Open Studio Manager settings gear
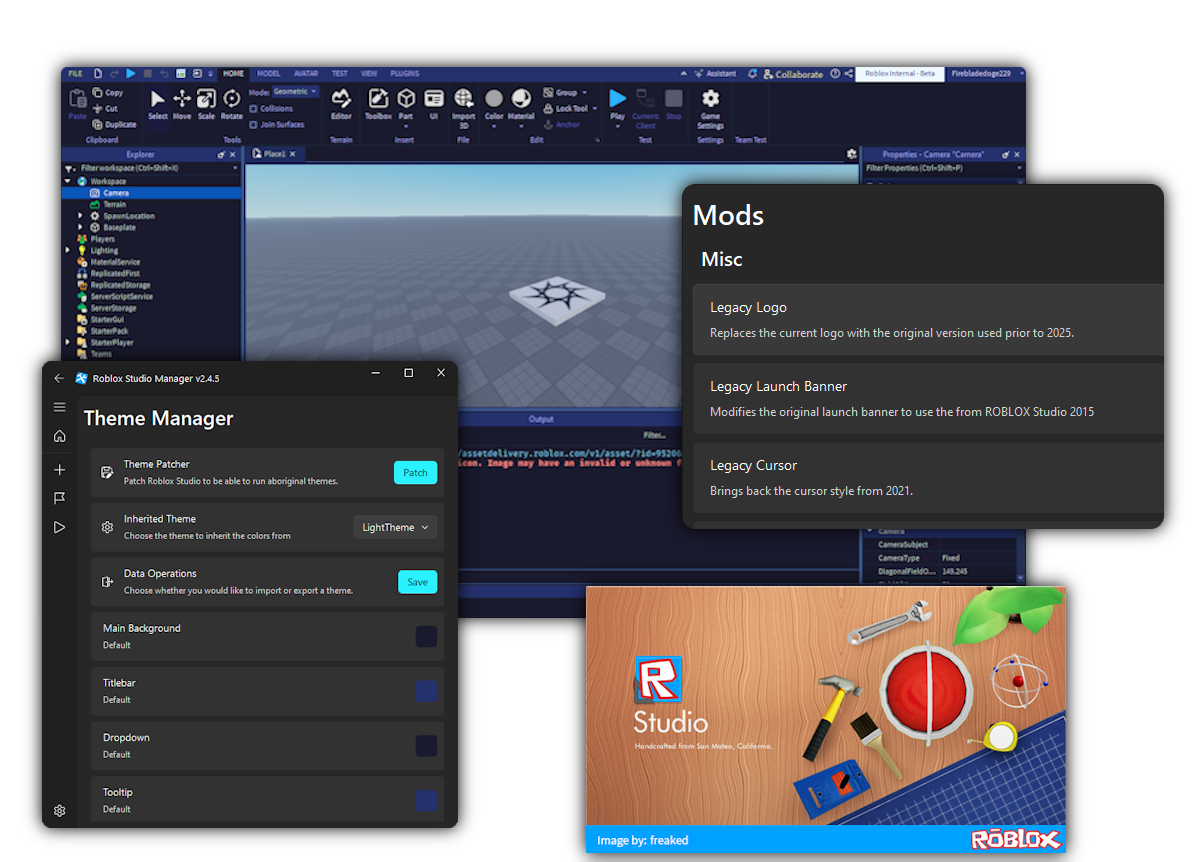Image resolution: width=1197 pixels, height=862 pixels. [x=60, y=810]
